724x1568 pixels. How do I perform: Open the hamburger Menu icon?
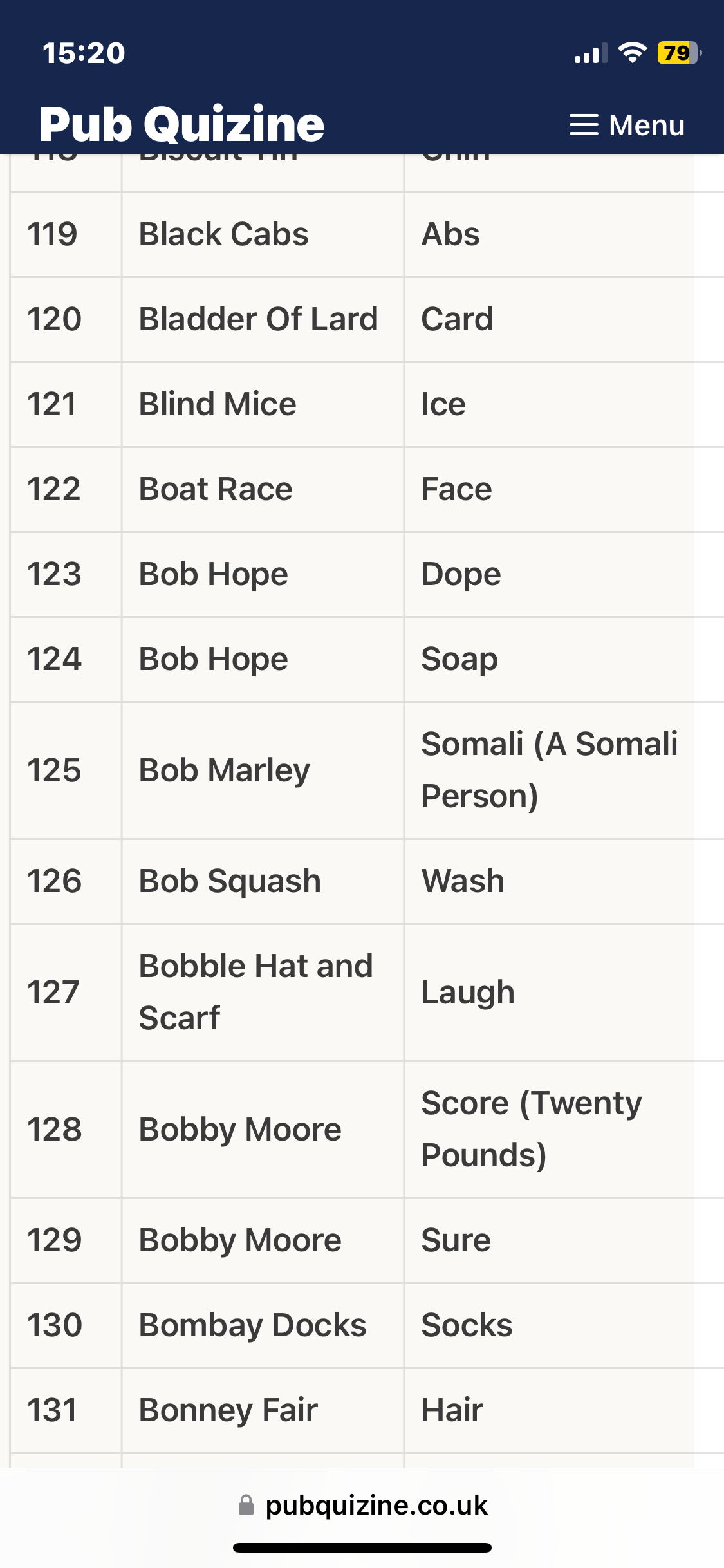click(584, 125)
